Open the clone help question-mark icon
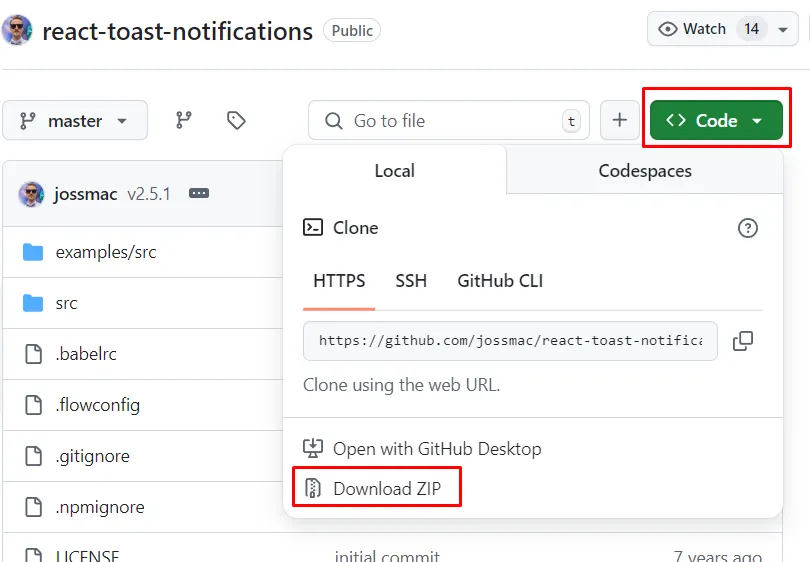810x562 pixels. tap(747, 228)
